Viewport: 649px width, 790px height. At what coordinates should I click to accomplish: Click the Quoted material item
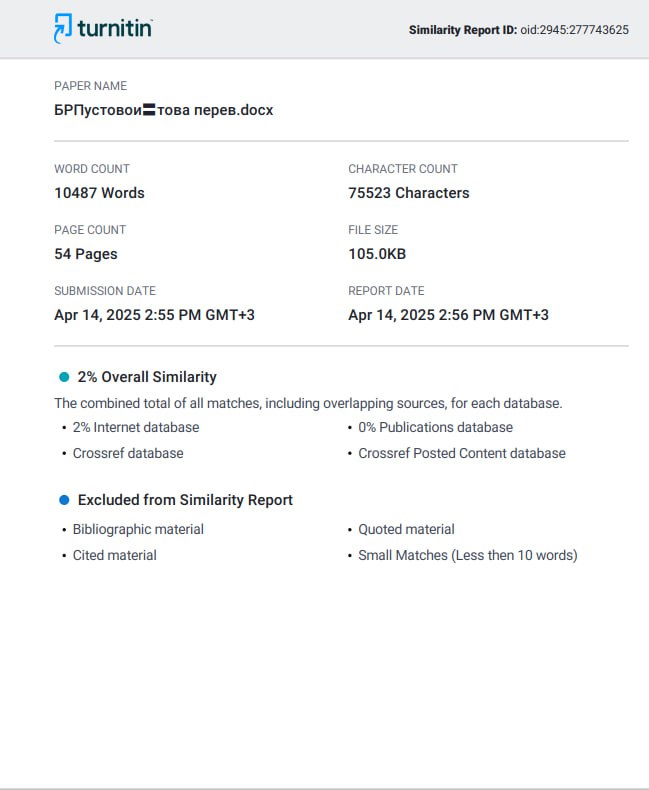pos(406,530)
